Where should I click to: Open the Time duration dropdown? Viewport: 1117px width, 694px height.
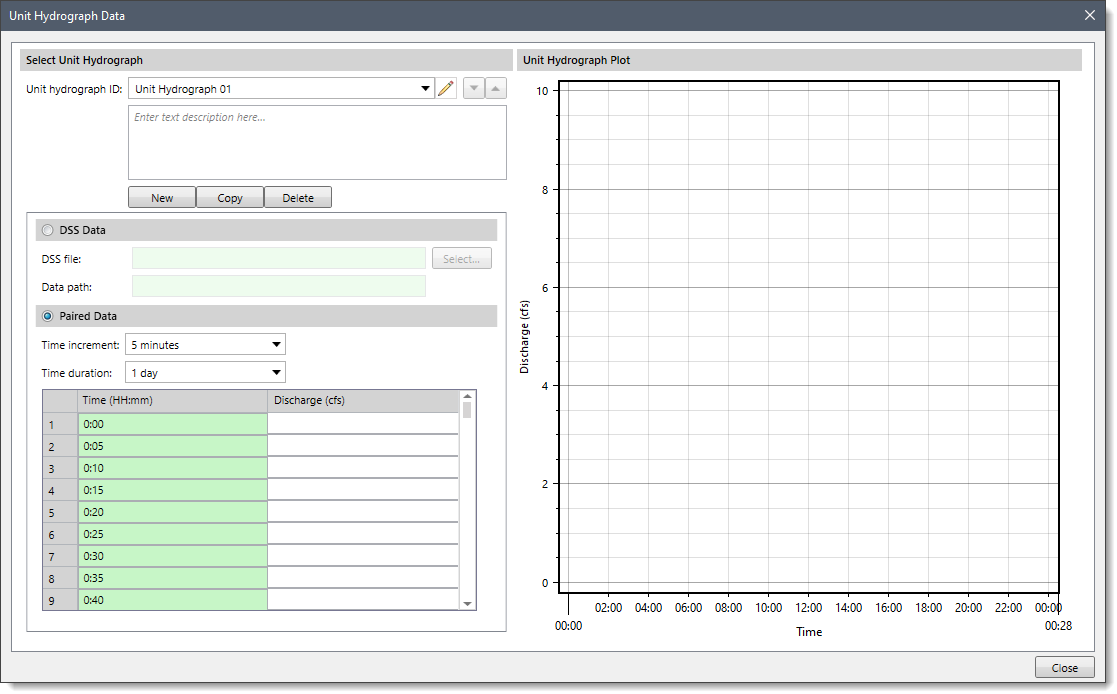276,373
